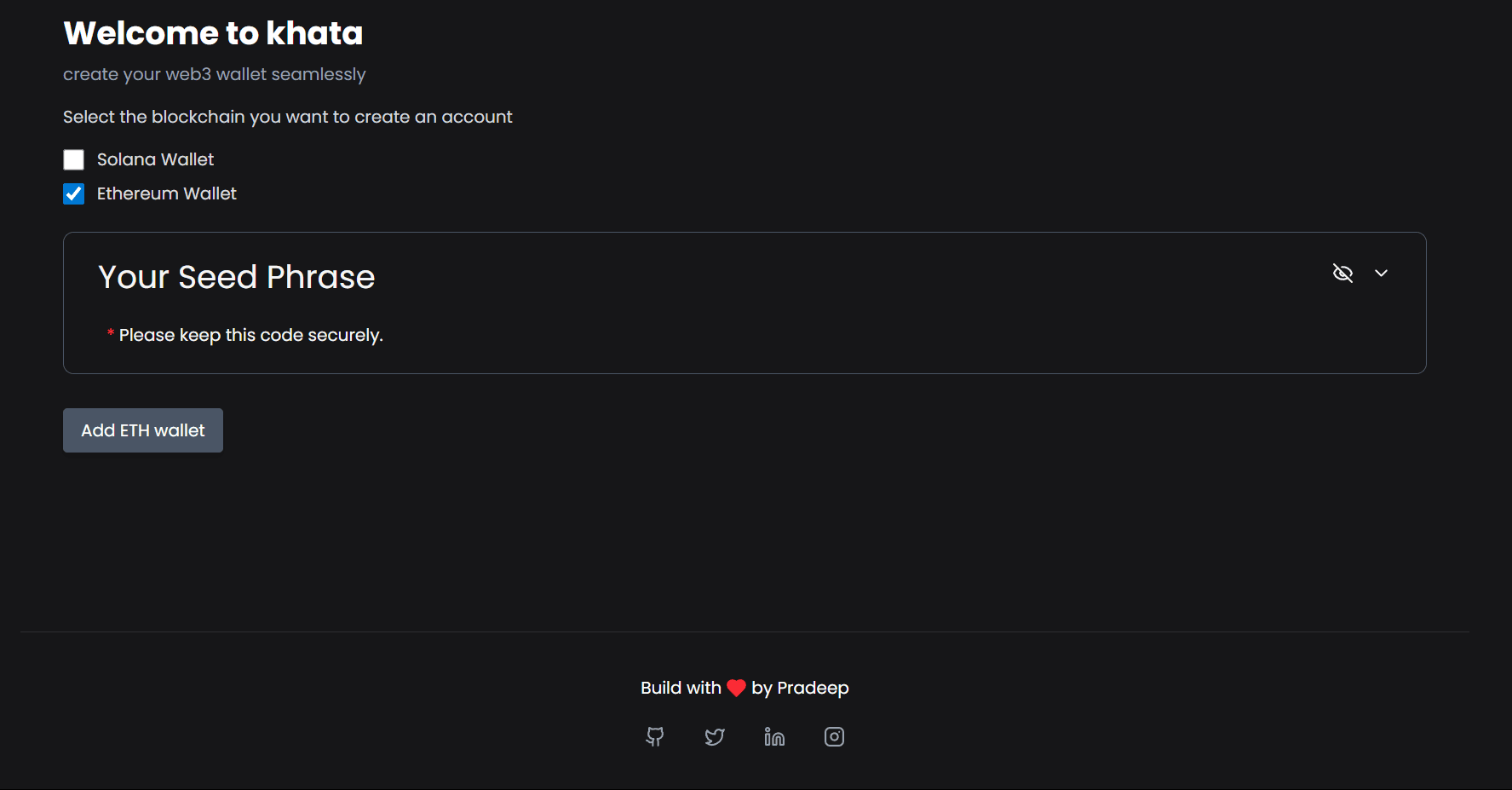Click the red asterisk before the notice
1512x790 pixels.
click(111, 333)
